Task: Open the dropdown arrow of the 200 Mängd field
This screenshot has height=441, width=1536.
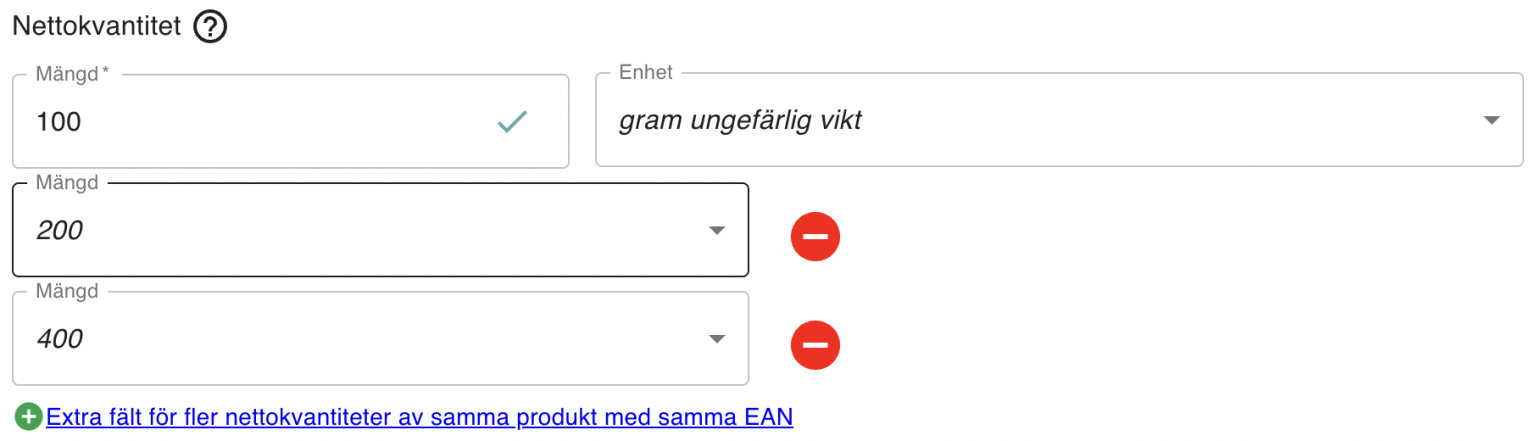Action: point(716,231)
